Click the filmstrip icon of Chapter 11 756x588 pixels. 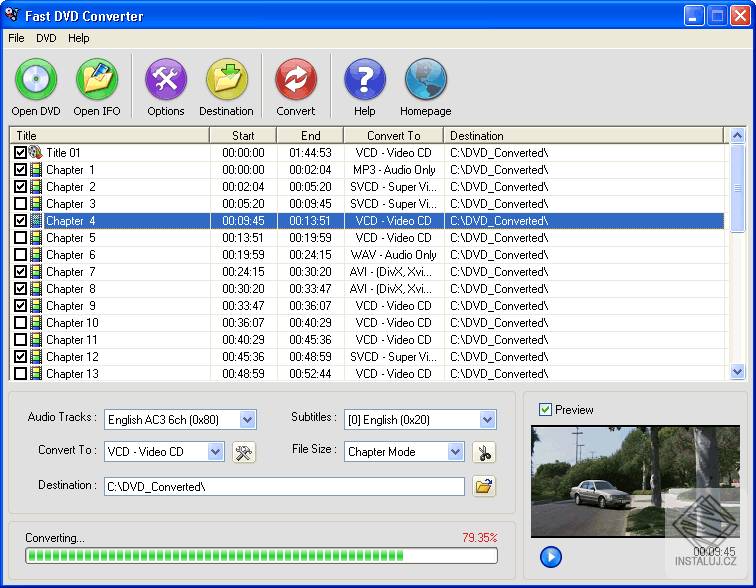[36, 340]
